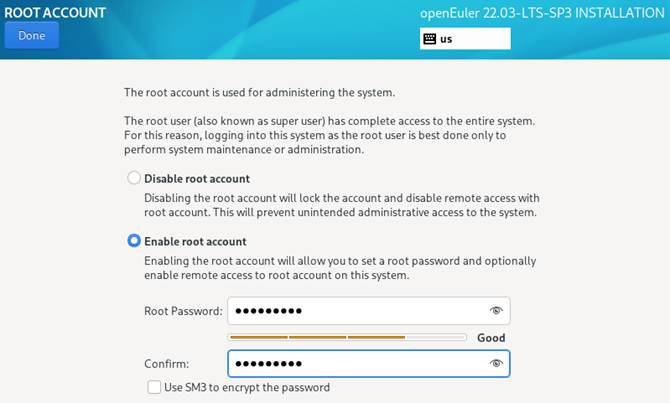
Task: Enable the SM3 password encryption checkbox
Action: coord(154,387)
